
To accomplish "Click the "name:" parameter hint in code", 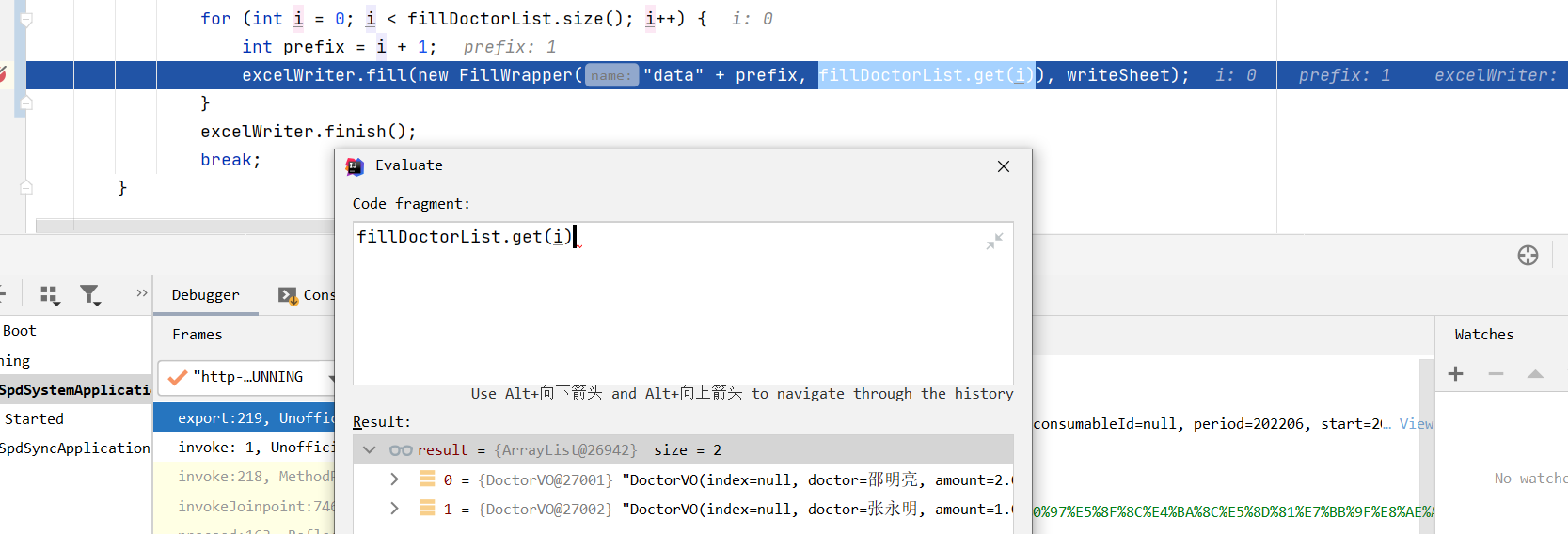I will pos(611,75).
